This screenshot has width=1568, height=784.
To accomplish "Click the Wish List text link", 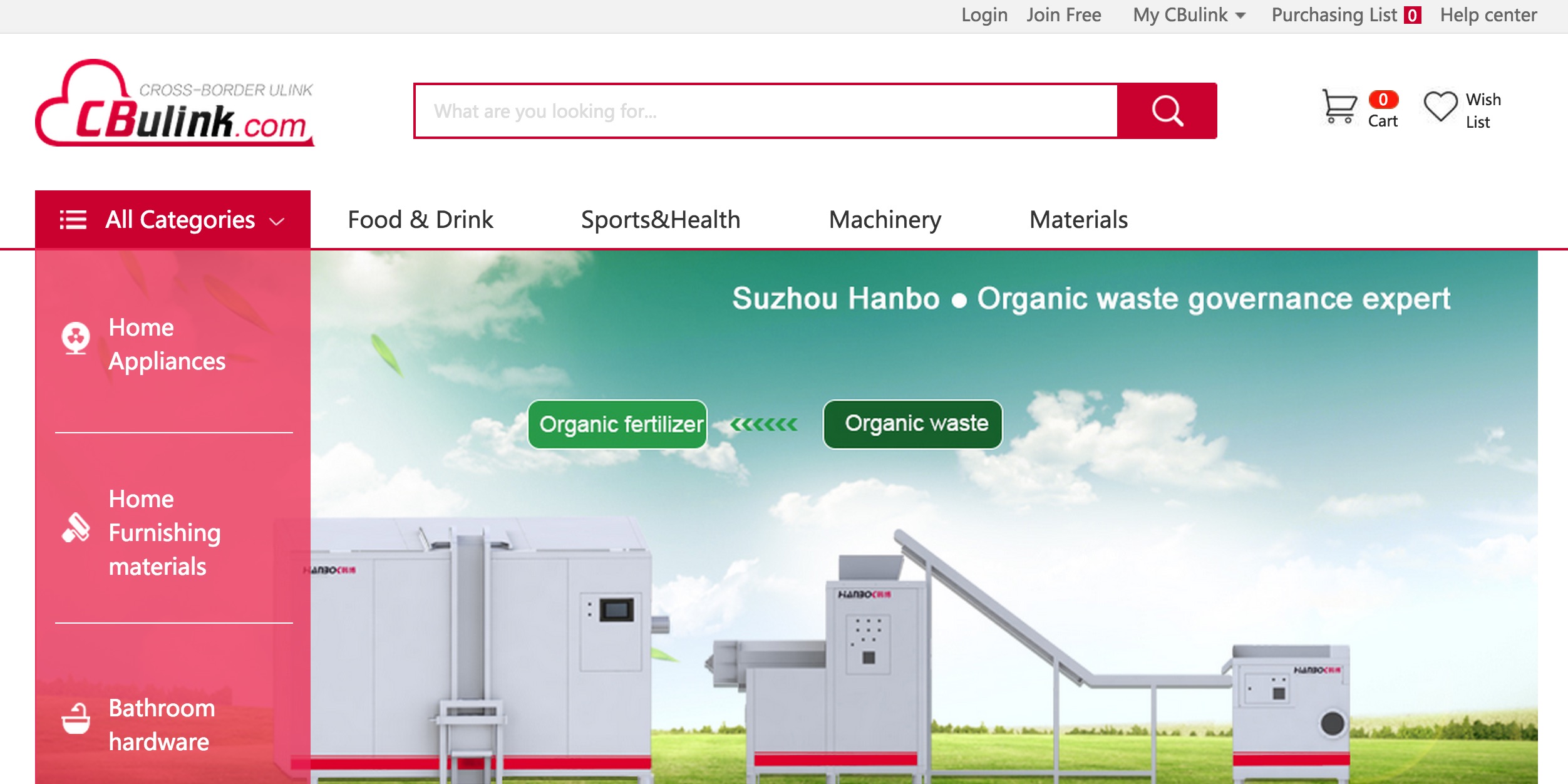I will tap(1483, 111).
